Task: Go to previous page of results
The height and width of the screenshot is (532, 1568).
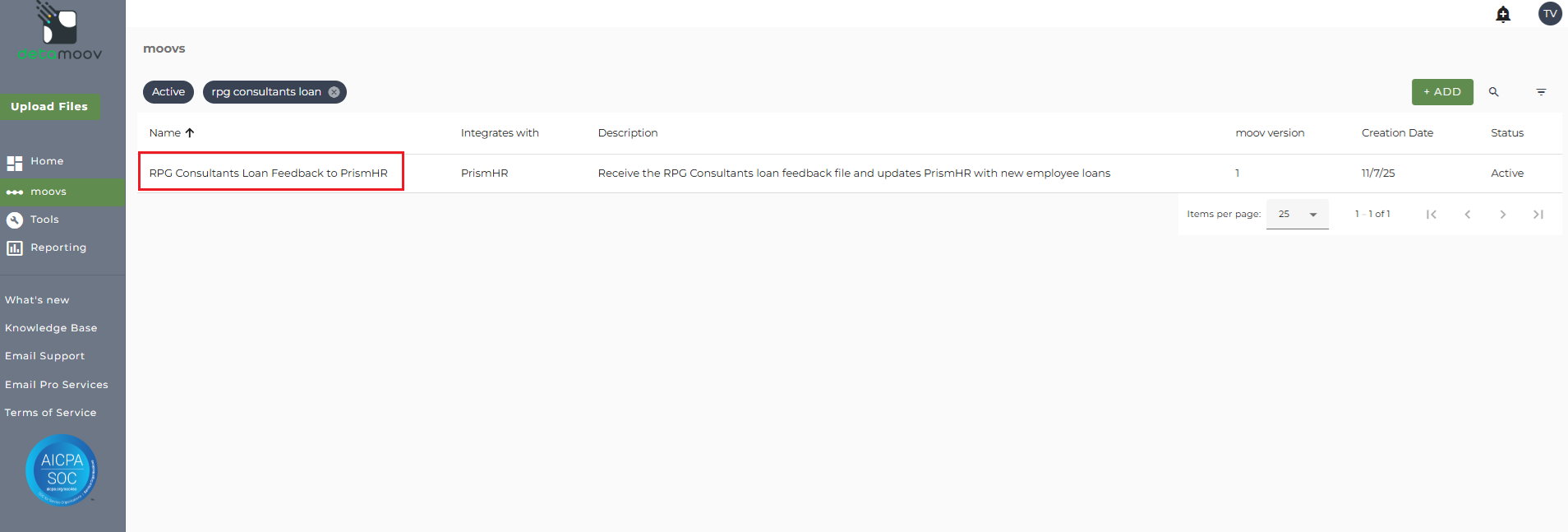Action: tap(1467, 214)
